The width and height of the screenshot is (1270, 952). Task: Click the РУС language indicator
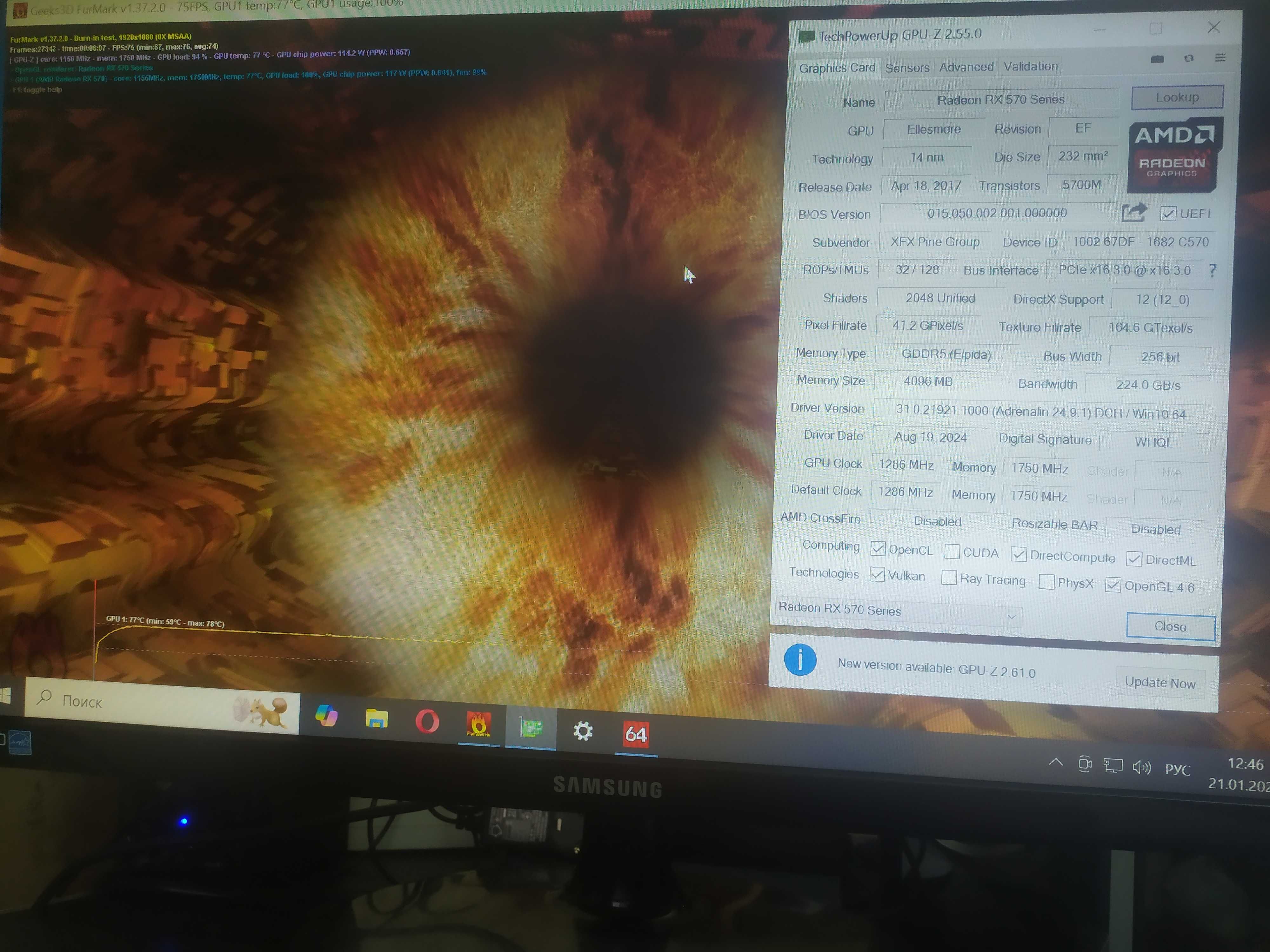tap(1178, 769)
